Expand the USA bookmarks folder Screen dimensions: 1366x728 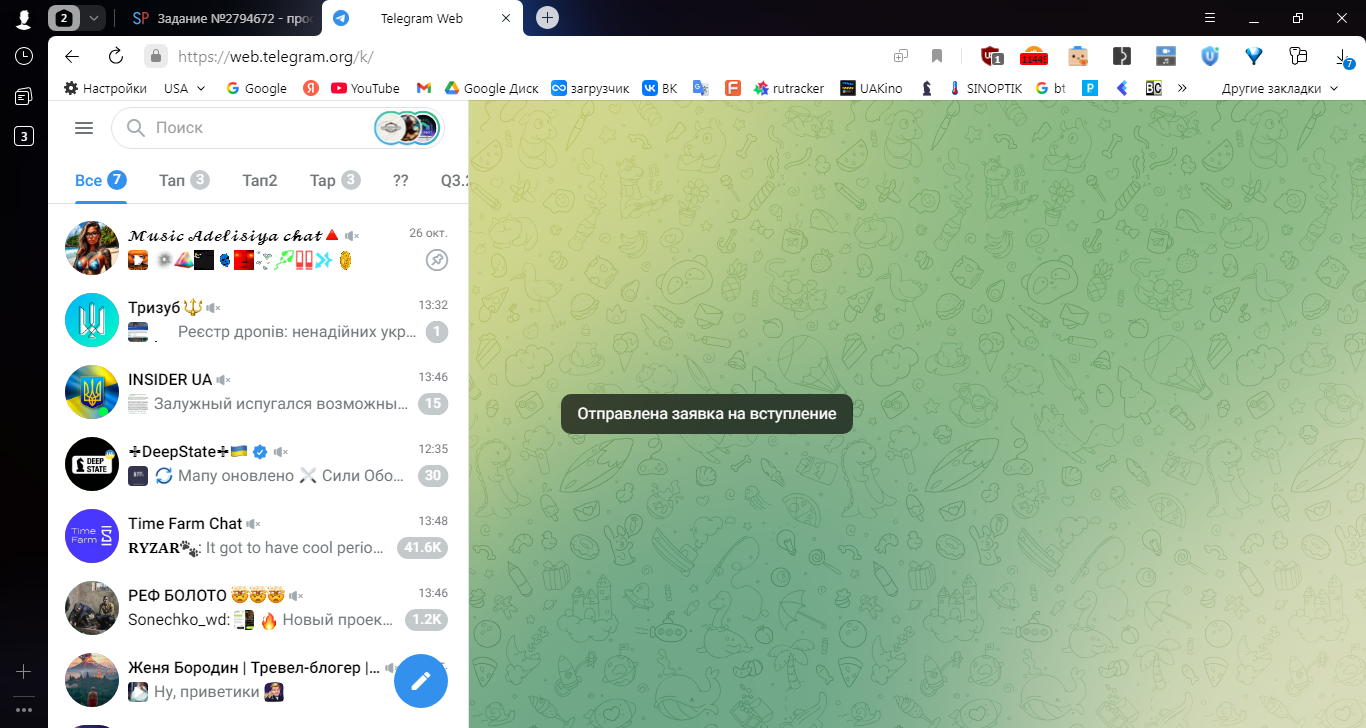point(185,88)
